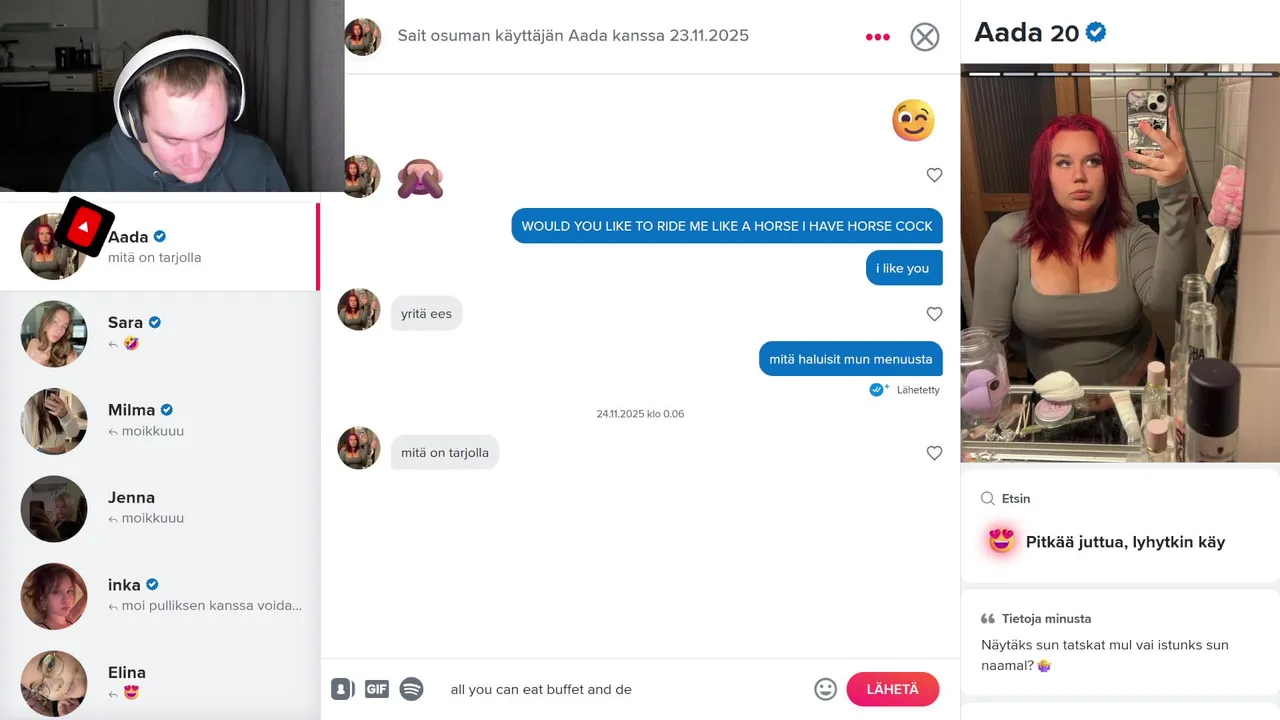Select Jenna's match in the list
This screenshot has width=1280, height=720.
[160, 508]
